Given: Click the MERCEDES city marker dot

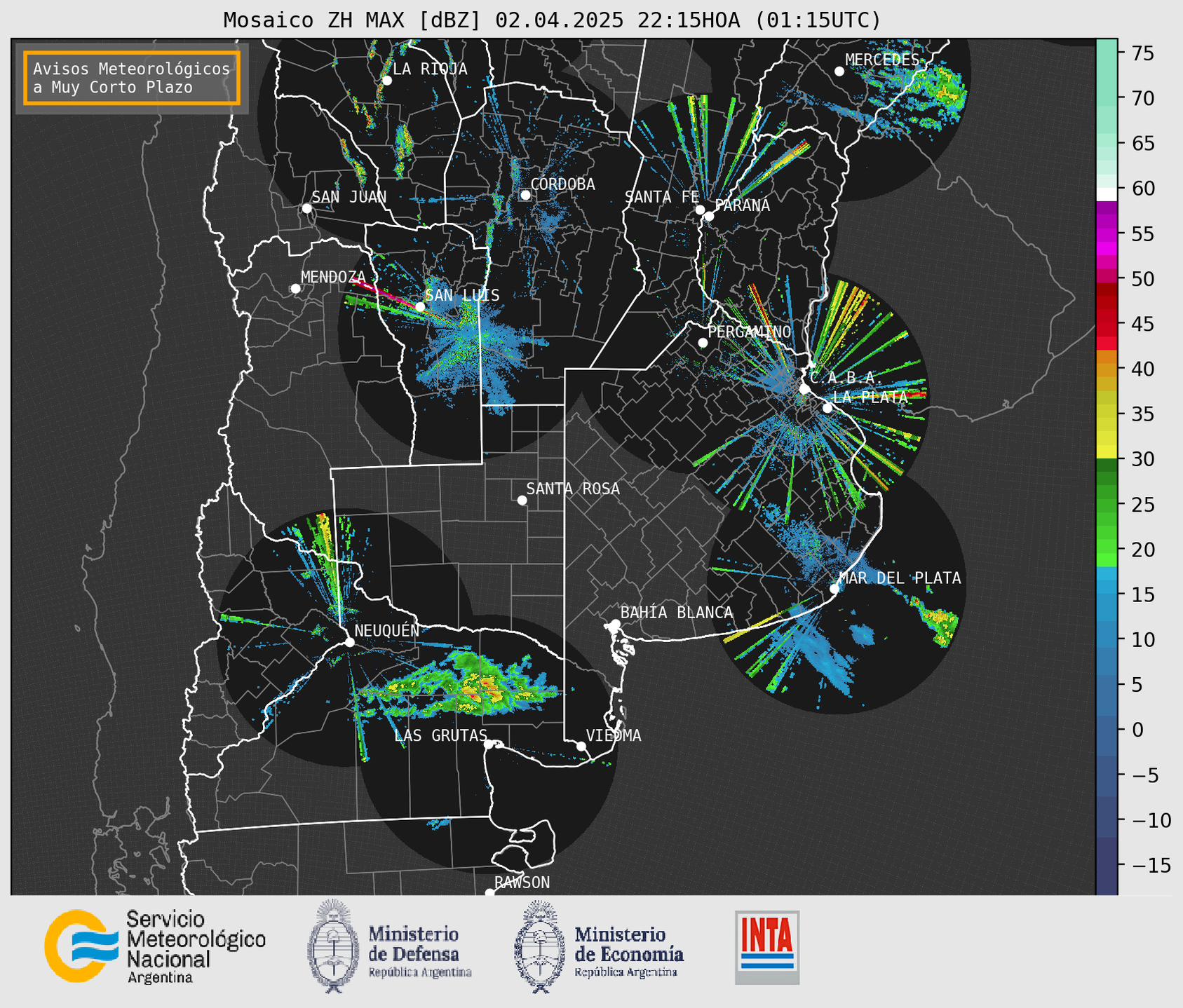Looking at the screenshot, I should (839, 71).
